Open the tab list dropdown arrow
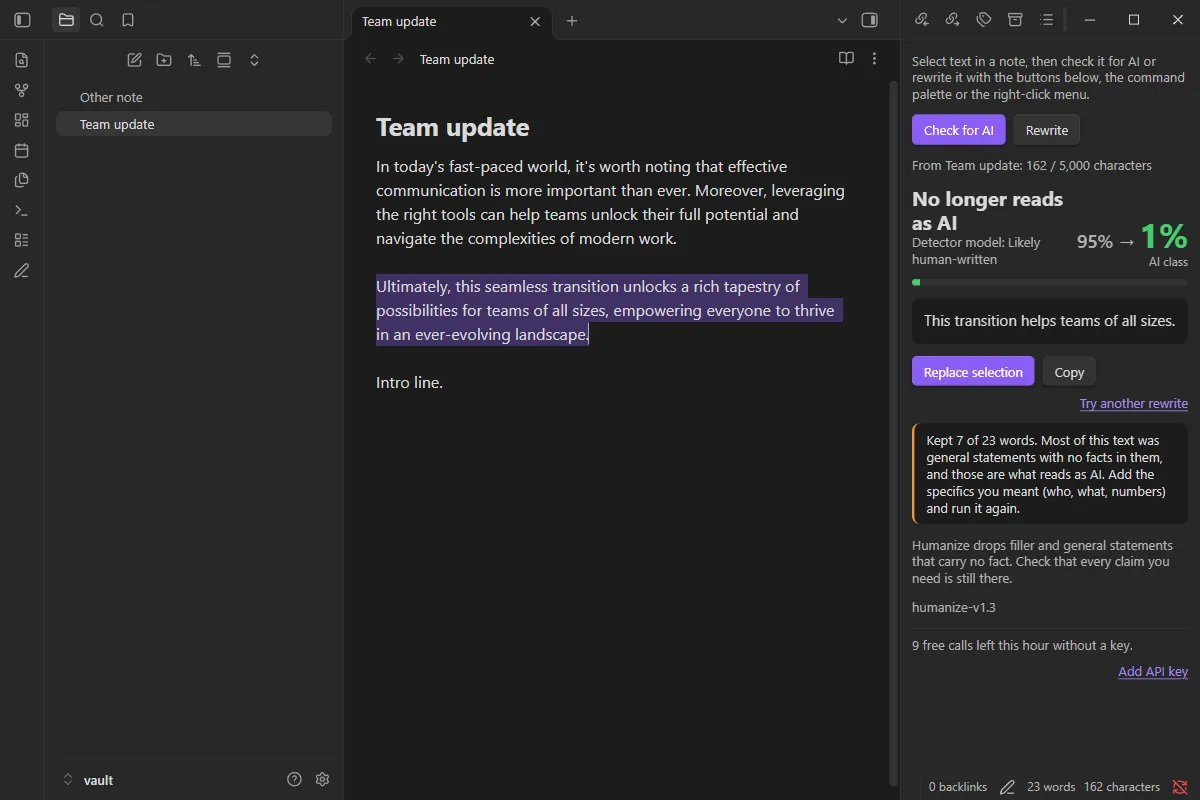The width and height of the screenshot is (1200, 800). tap(842, 20)
